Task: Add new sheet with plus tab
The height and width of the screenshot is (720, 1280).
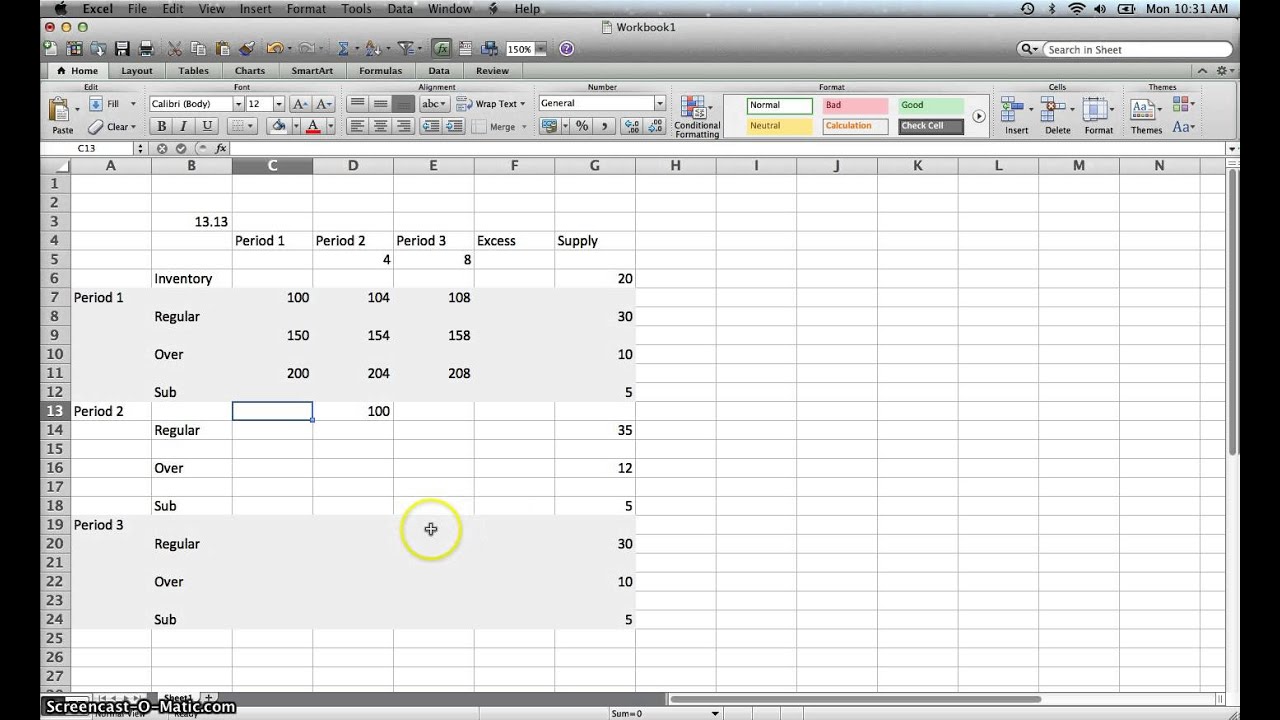Action: point(208,697)
